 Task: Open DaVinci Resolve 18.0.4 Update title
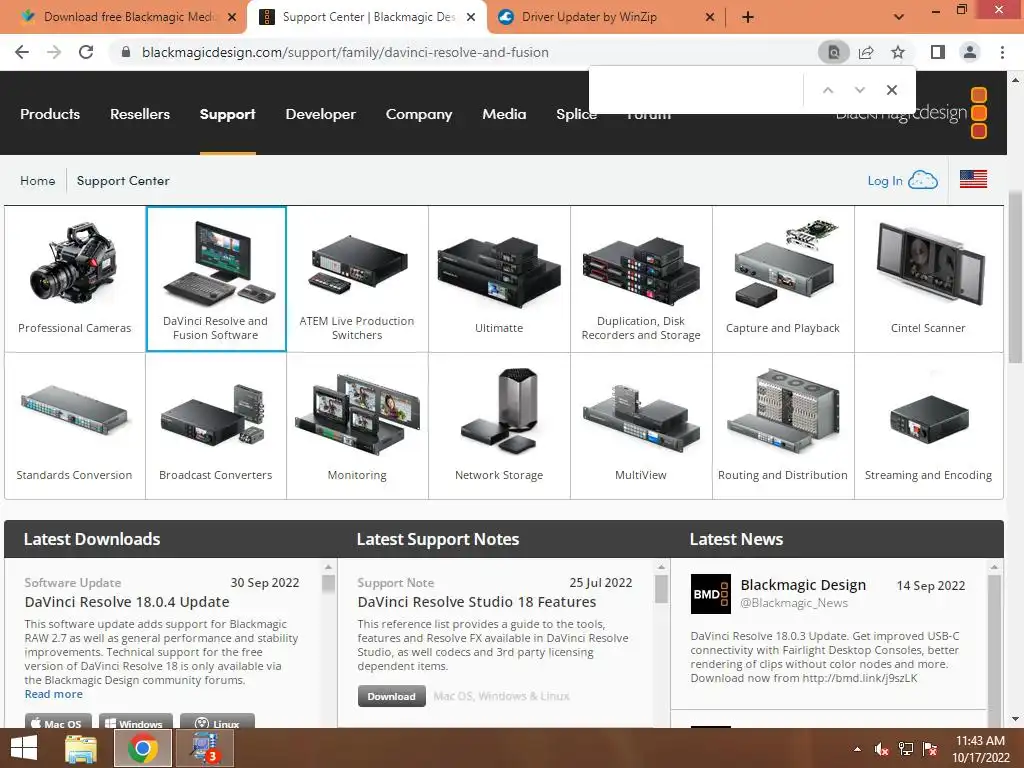[127, 601]
